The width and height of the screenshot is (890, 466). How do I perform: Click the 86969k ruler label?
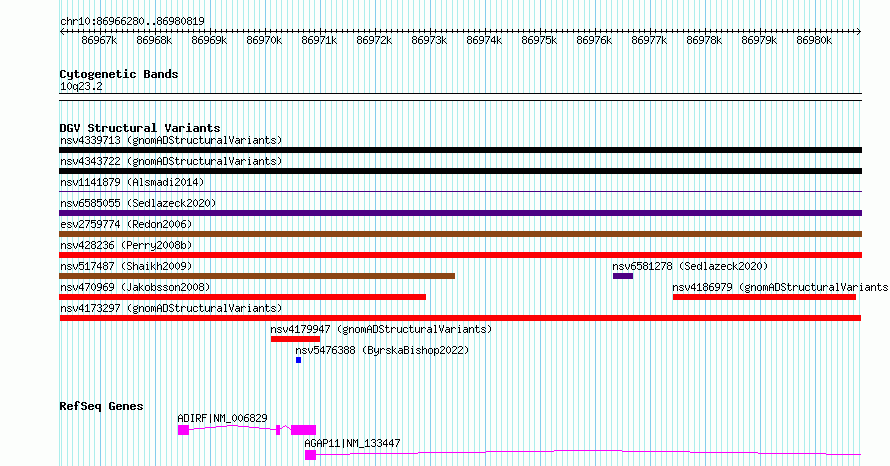coord(209,40)
